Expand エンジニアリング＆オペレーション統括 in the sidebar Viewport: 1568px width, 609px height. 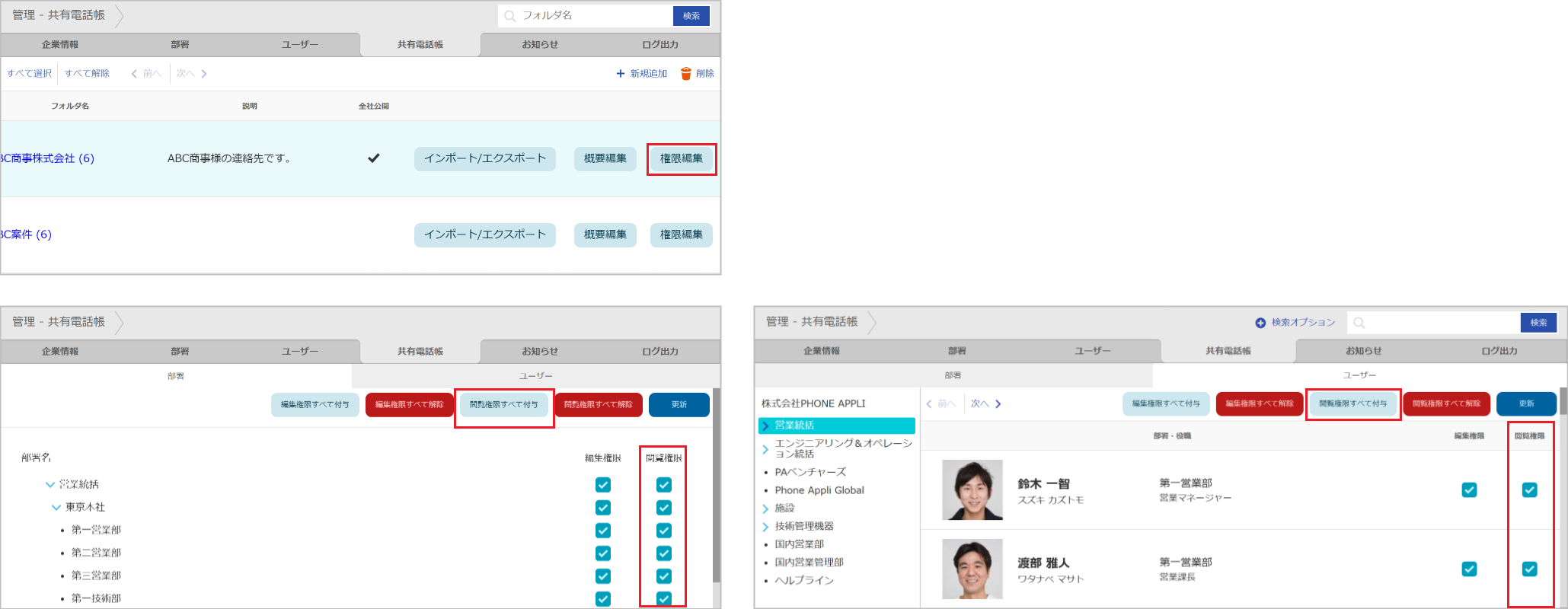coord(765,449)
